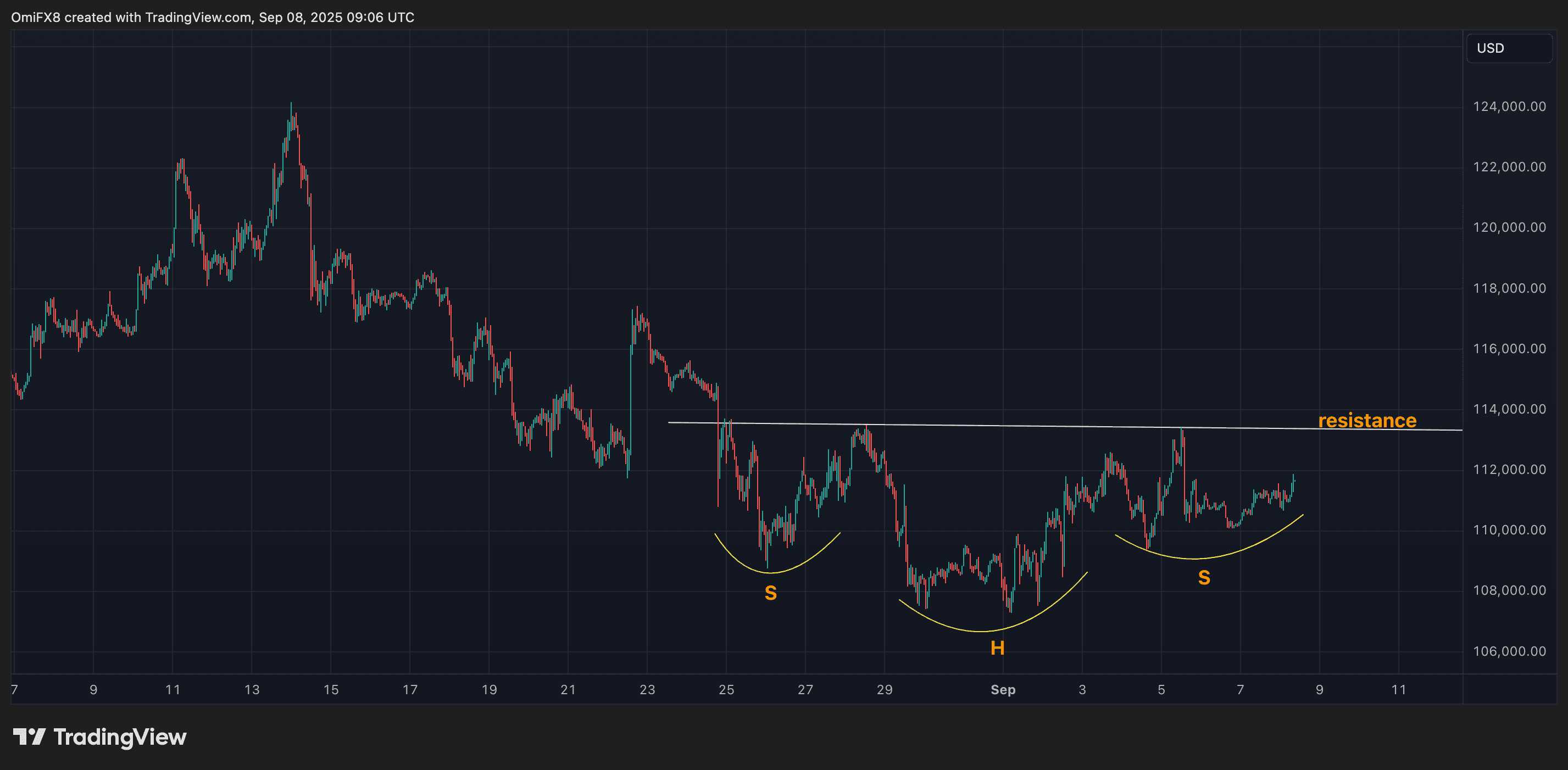Select the left 'S' shoulder label
Image resolution: width=1568 pixels, height=770 pixels.
[771, 592]
